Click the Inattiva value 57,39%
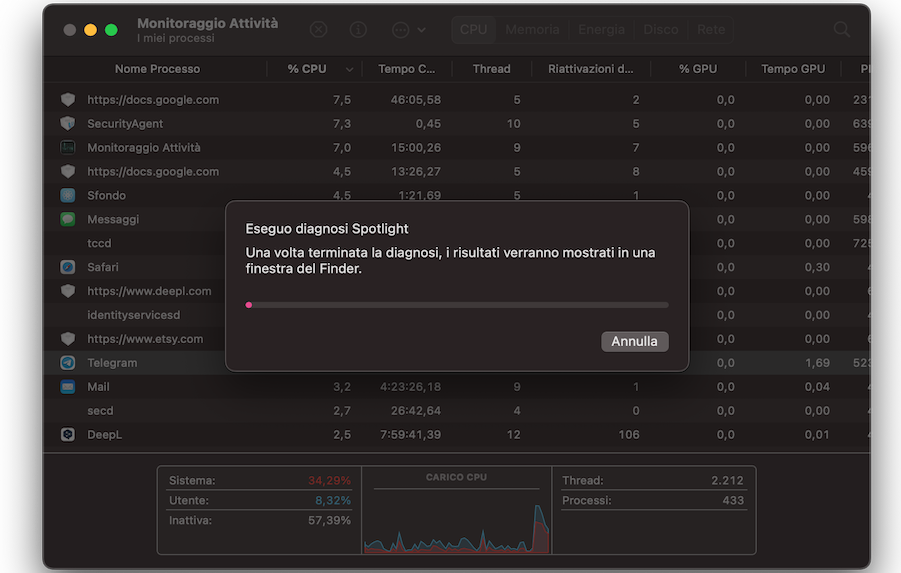Screen dimensions: 901x573 (329, 521)
